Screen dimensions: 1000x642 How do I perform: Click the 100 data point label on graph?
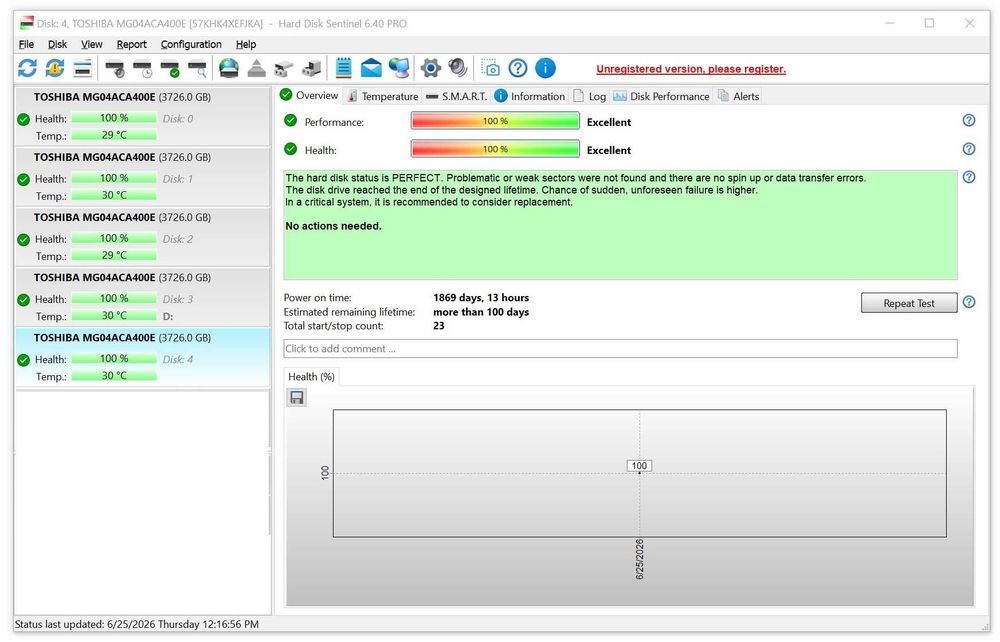pos(639,465)
